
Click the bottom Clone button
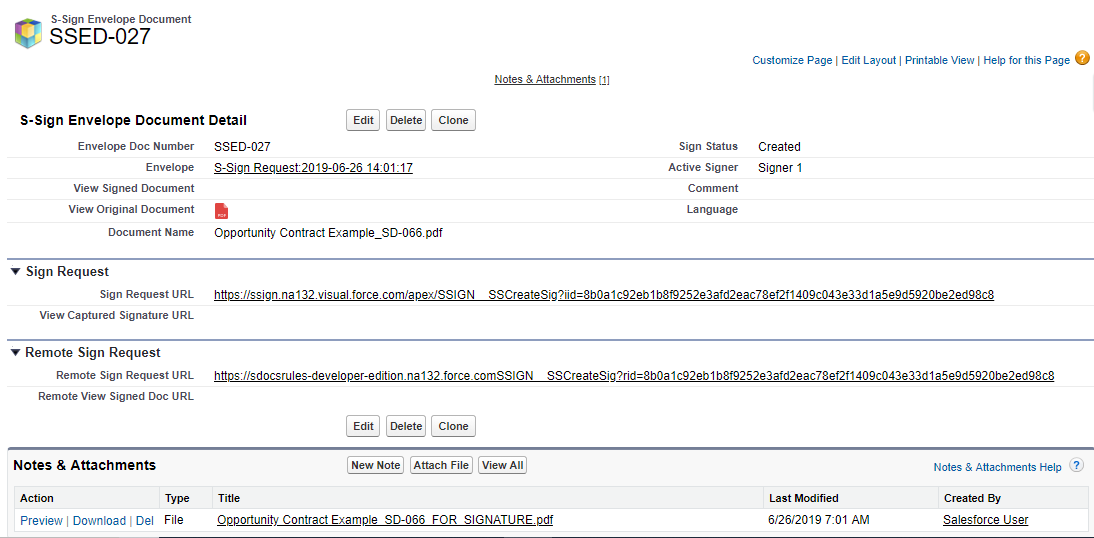coord(454,426)
